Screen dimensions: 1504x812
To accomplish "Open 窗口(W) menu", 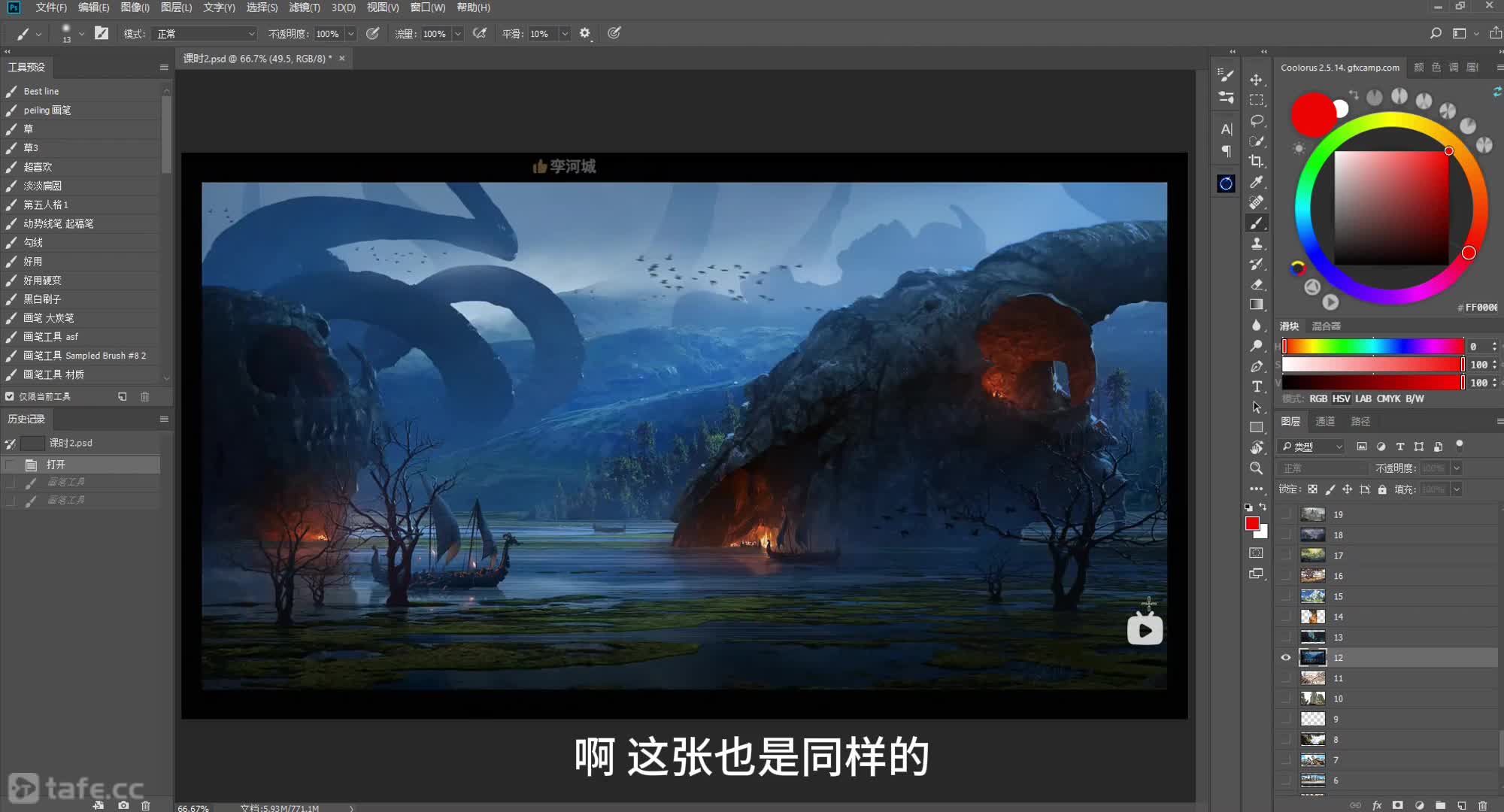I will pos(428,8).
